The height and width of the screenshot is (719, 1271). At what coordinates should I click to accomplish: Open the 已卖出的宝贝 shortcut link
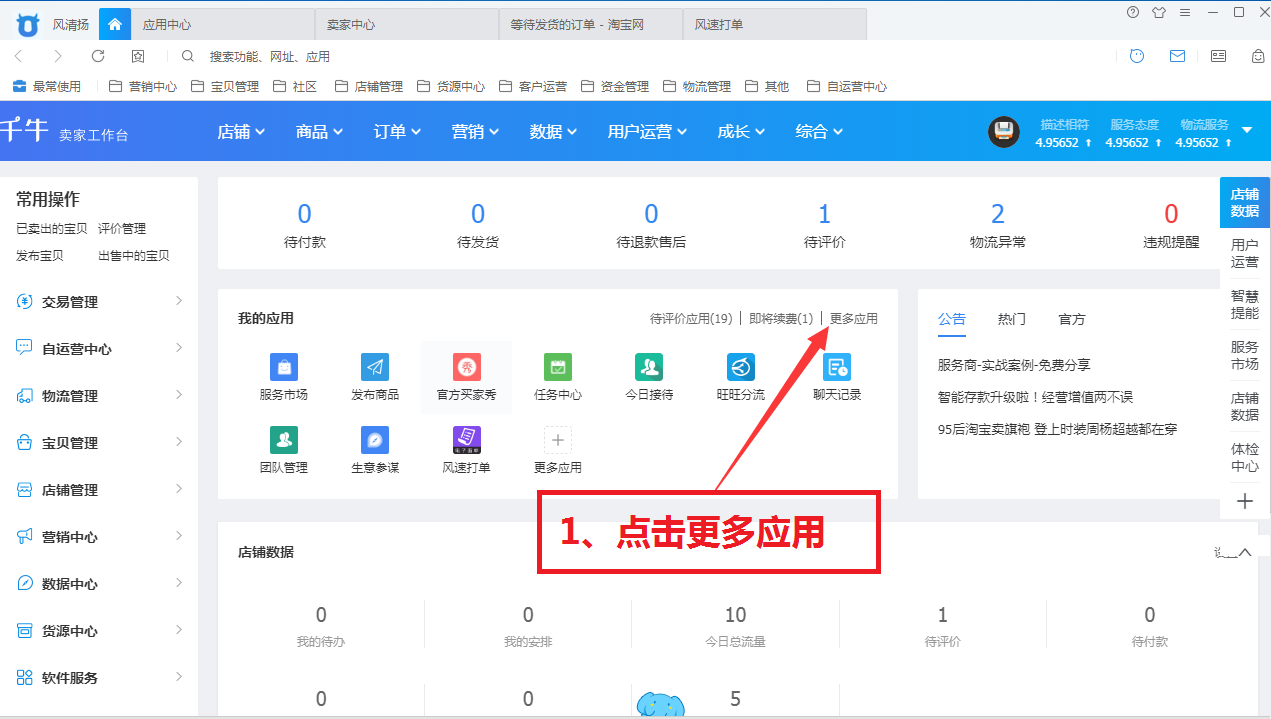51,229
